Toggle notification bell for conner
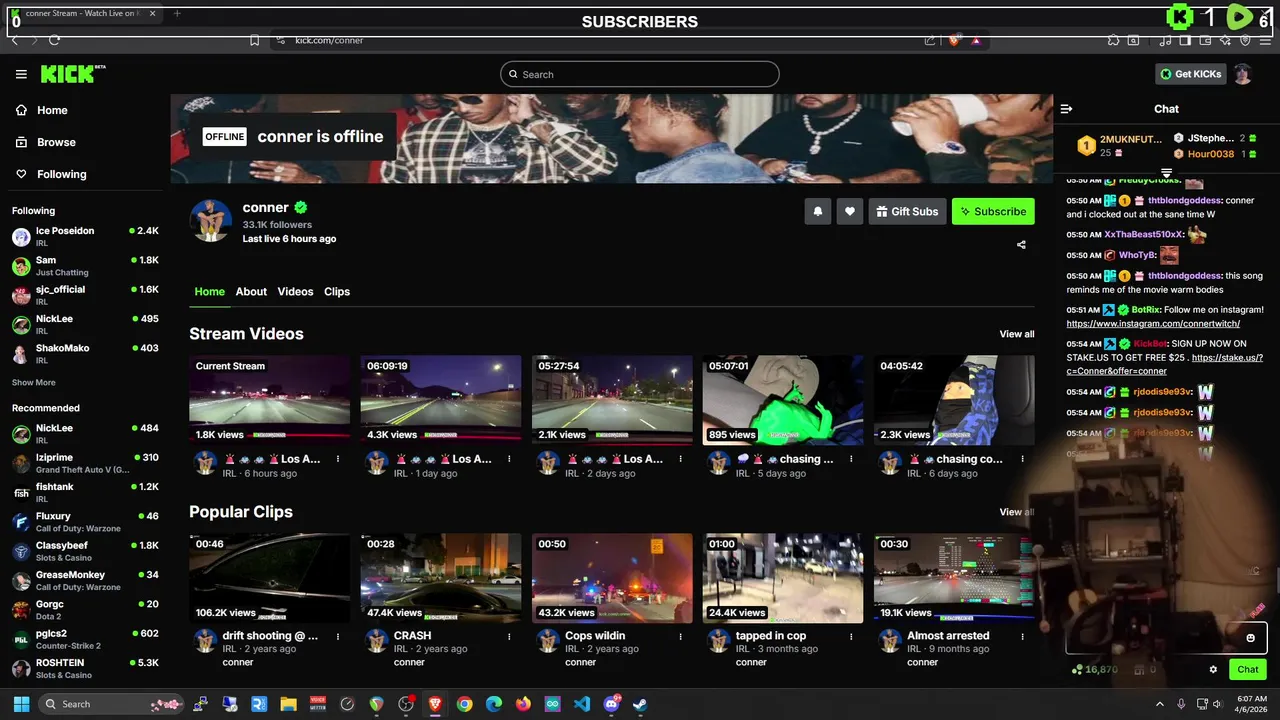Image resolution: width=1280 pixels, height=720 pixels. tap(818, 211)
